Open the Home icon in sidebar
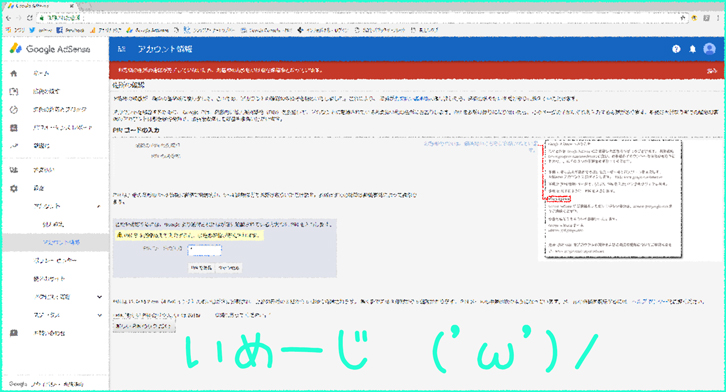This screenshot has width=726, height=392. (x=14, y=73)
